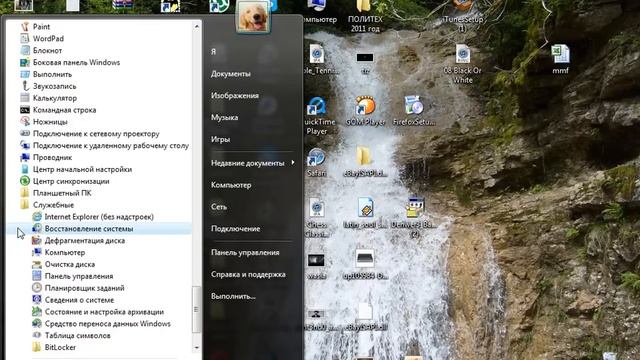Open Очистка диска icon
The width and height of the screenshot is (640, 360).
(37, 264)
